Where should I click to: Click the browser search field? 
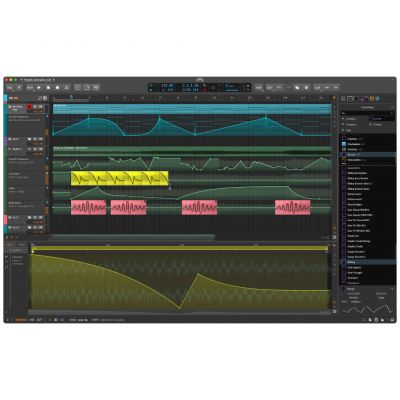click(x=367, y=113)
